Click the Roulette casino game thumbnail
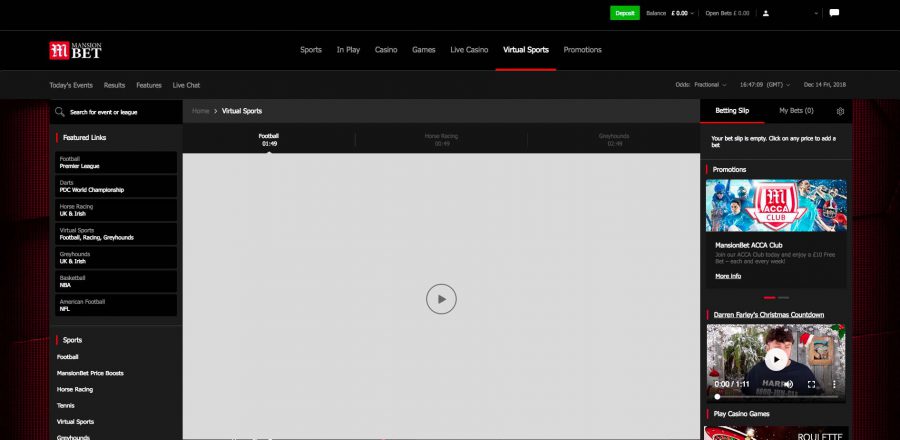Viewport: 900px width, 440px height. pyautogui.click(x=776, y=433)
